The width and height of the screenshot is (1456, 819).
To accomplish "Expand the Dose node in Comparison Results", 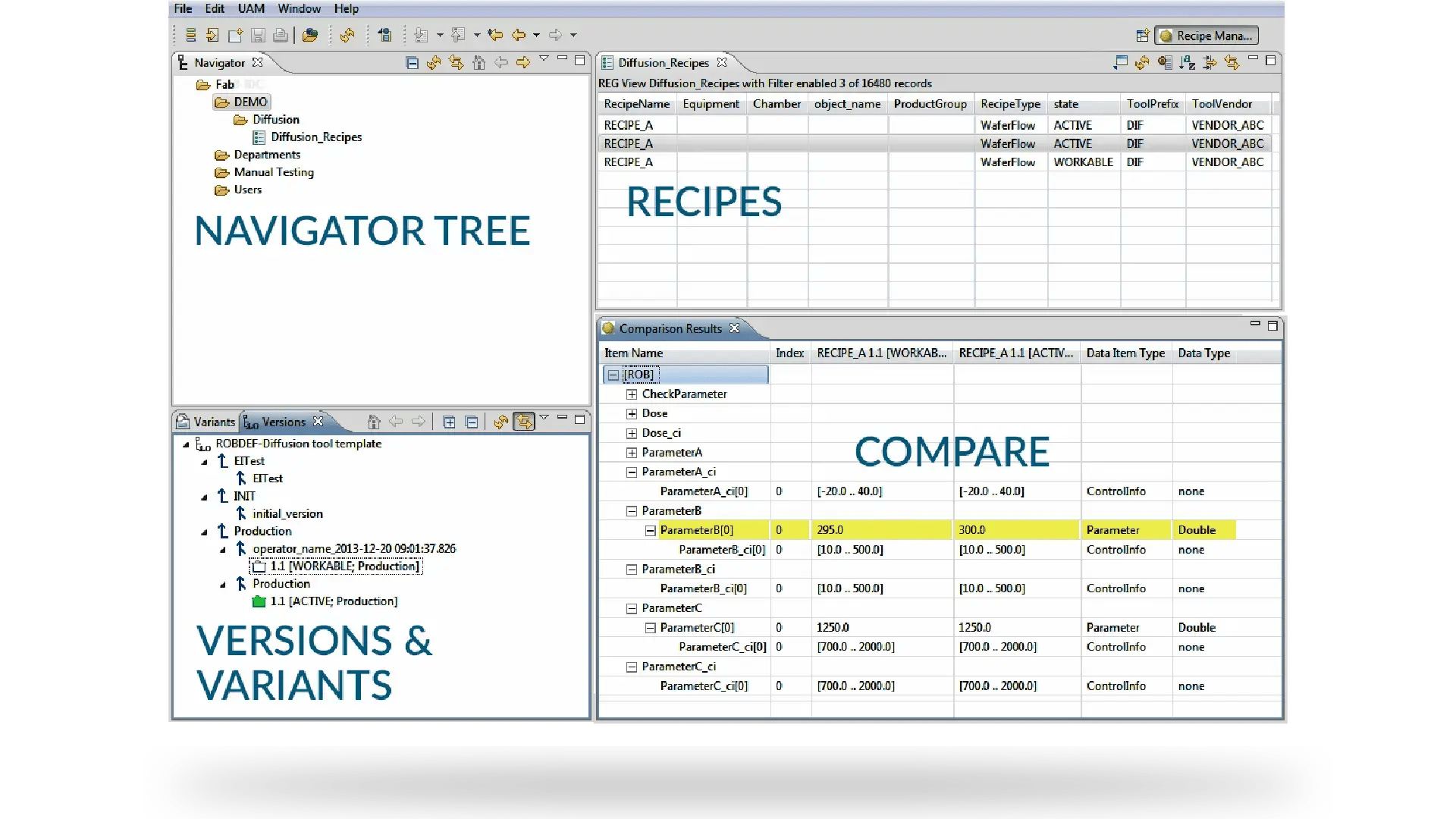I will tap(633, 413).
